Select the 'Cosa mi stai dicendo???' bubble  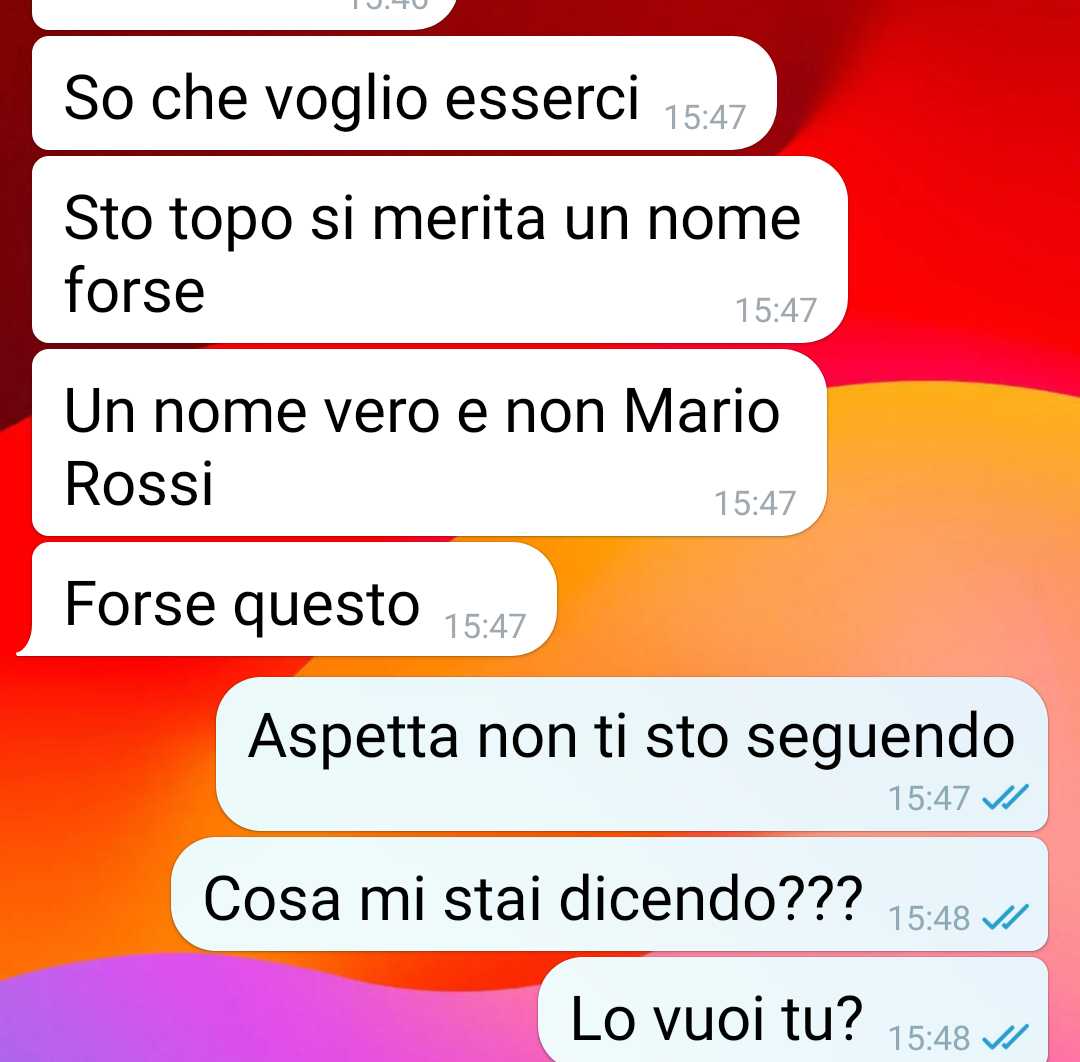tap(610, 894)
